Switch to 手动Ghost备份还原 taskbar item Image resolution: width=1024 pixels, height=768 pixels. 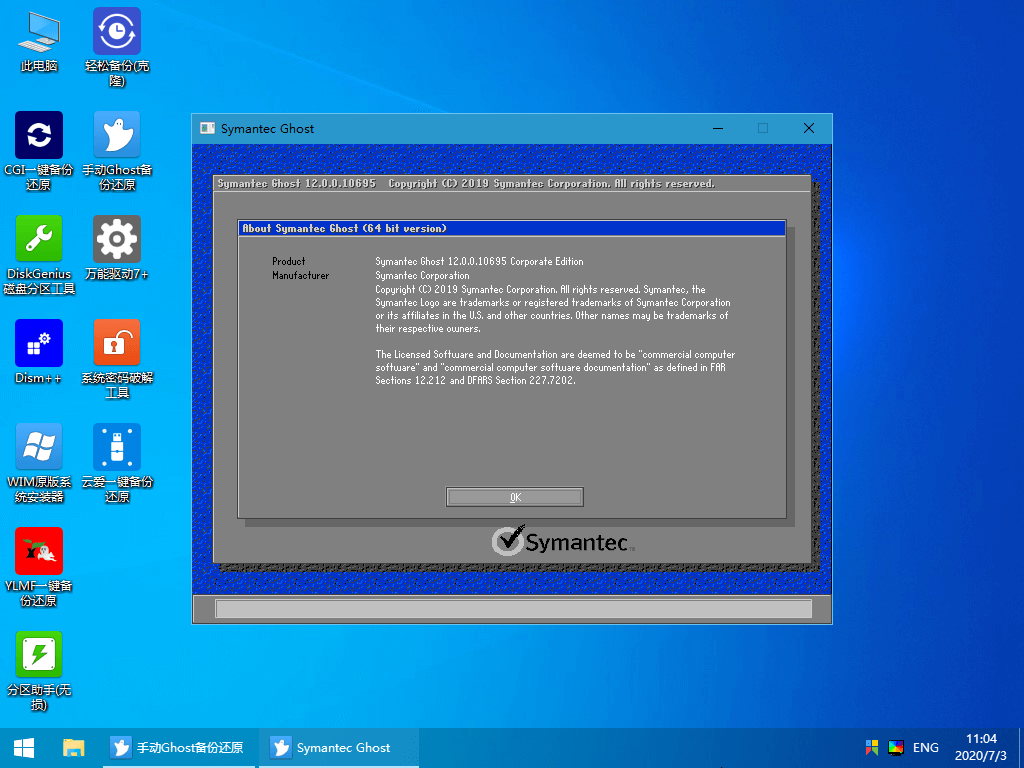(x=178, y=747)
